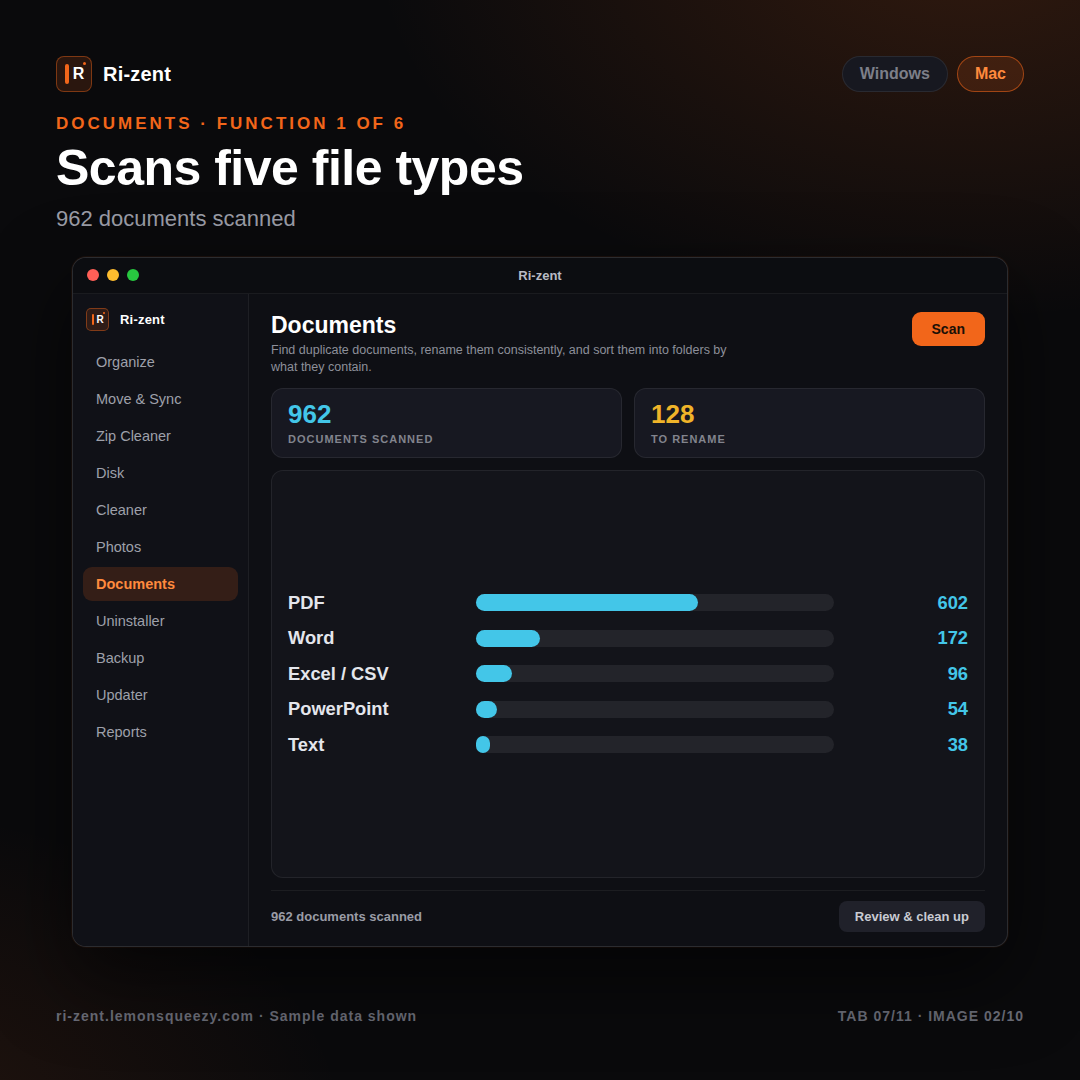The image size is (1080, 1080).
Task: Click the Ri-zent window title text
Action: [x=540, y=276]
